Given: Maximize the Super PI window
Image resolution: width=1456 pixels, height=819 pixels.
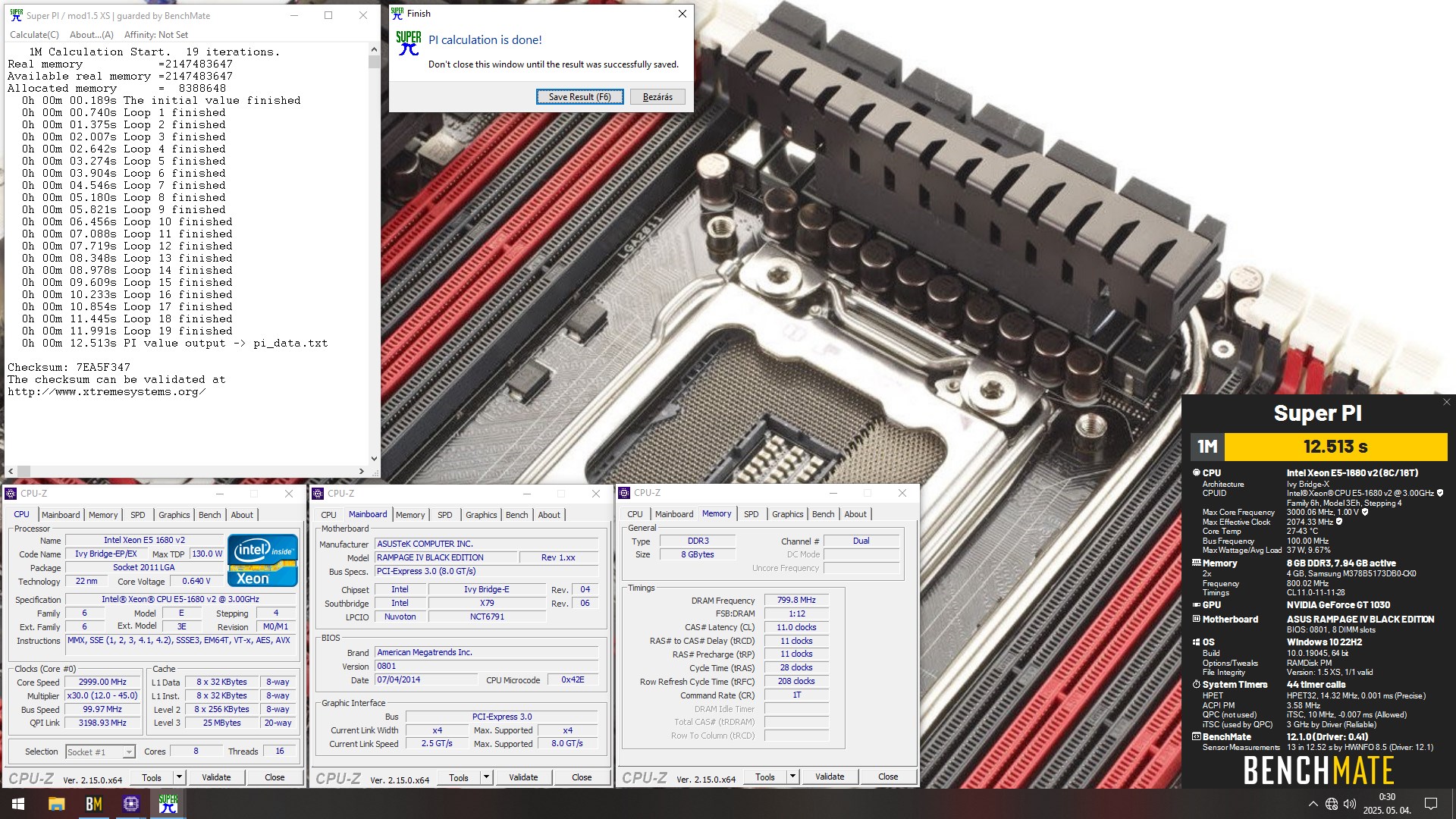Looking at the screenshot, I should coord(328,15).
